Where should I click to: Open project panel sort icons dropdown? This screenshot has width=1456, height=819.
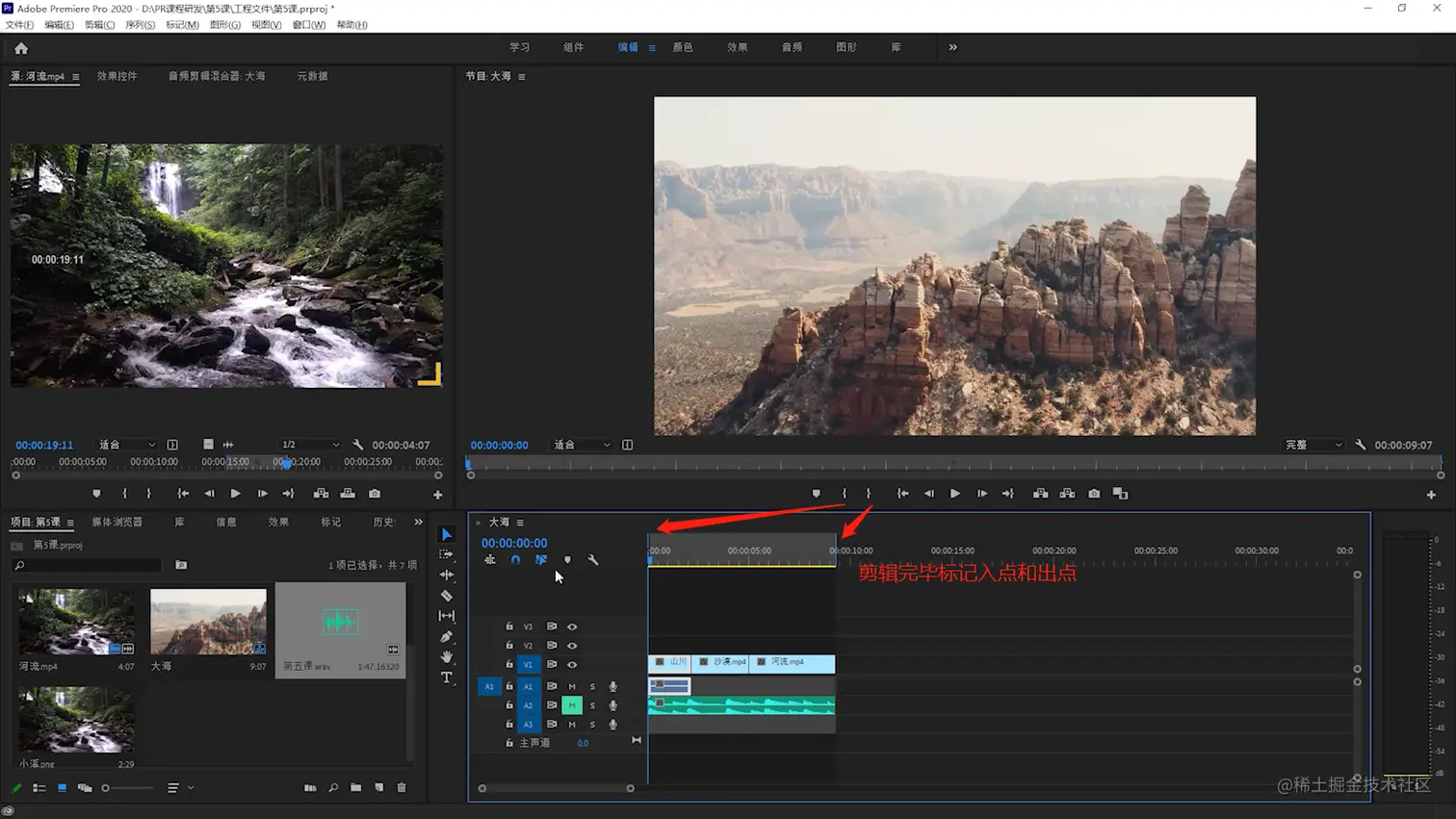180,788
